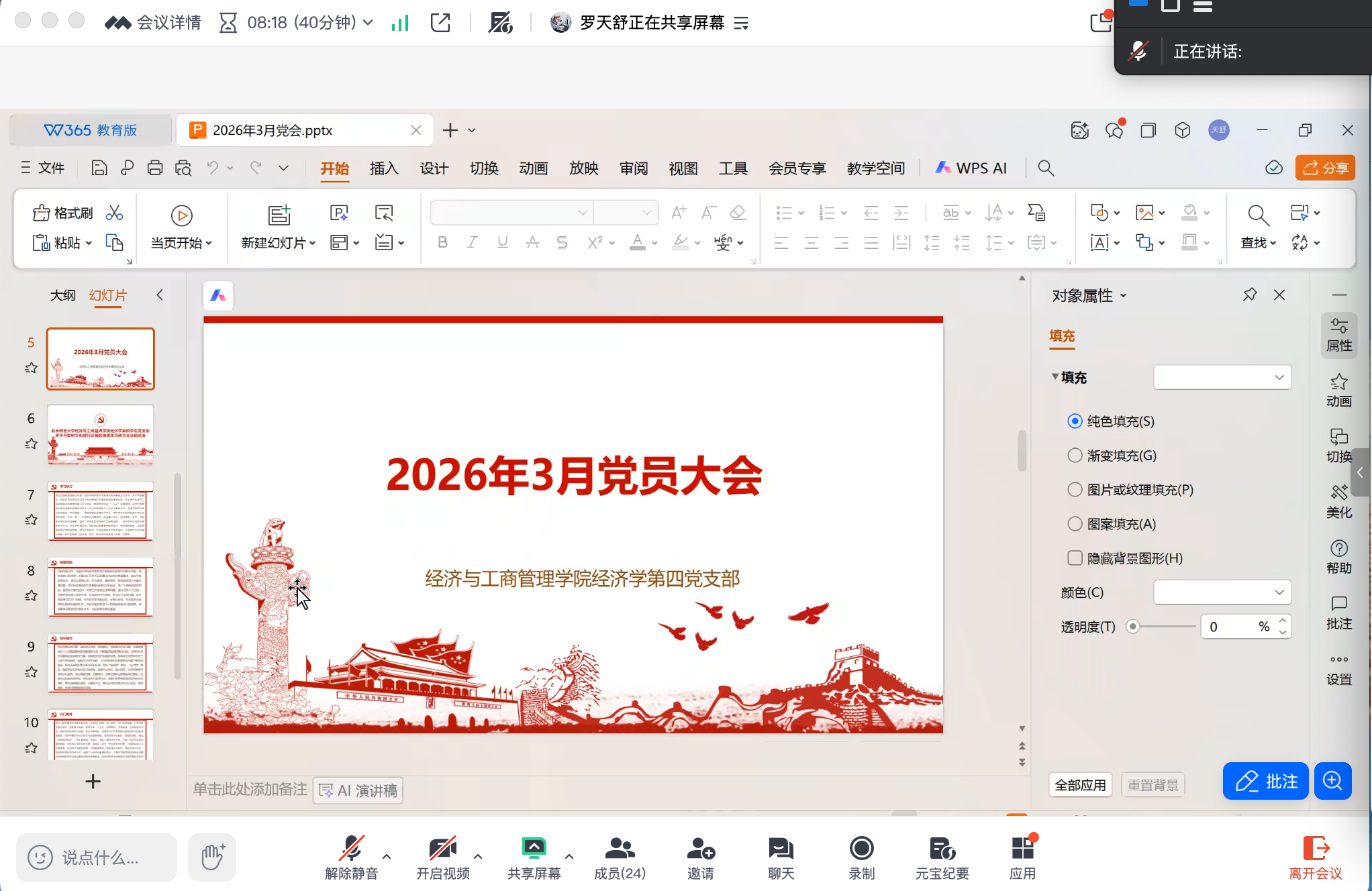Select the format painter tool
The height and width of the screenshot is (891, 1372).
tap(63, 211)
